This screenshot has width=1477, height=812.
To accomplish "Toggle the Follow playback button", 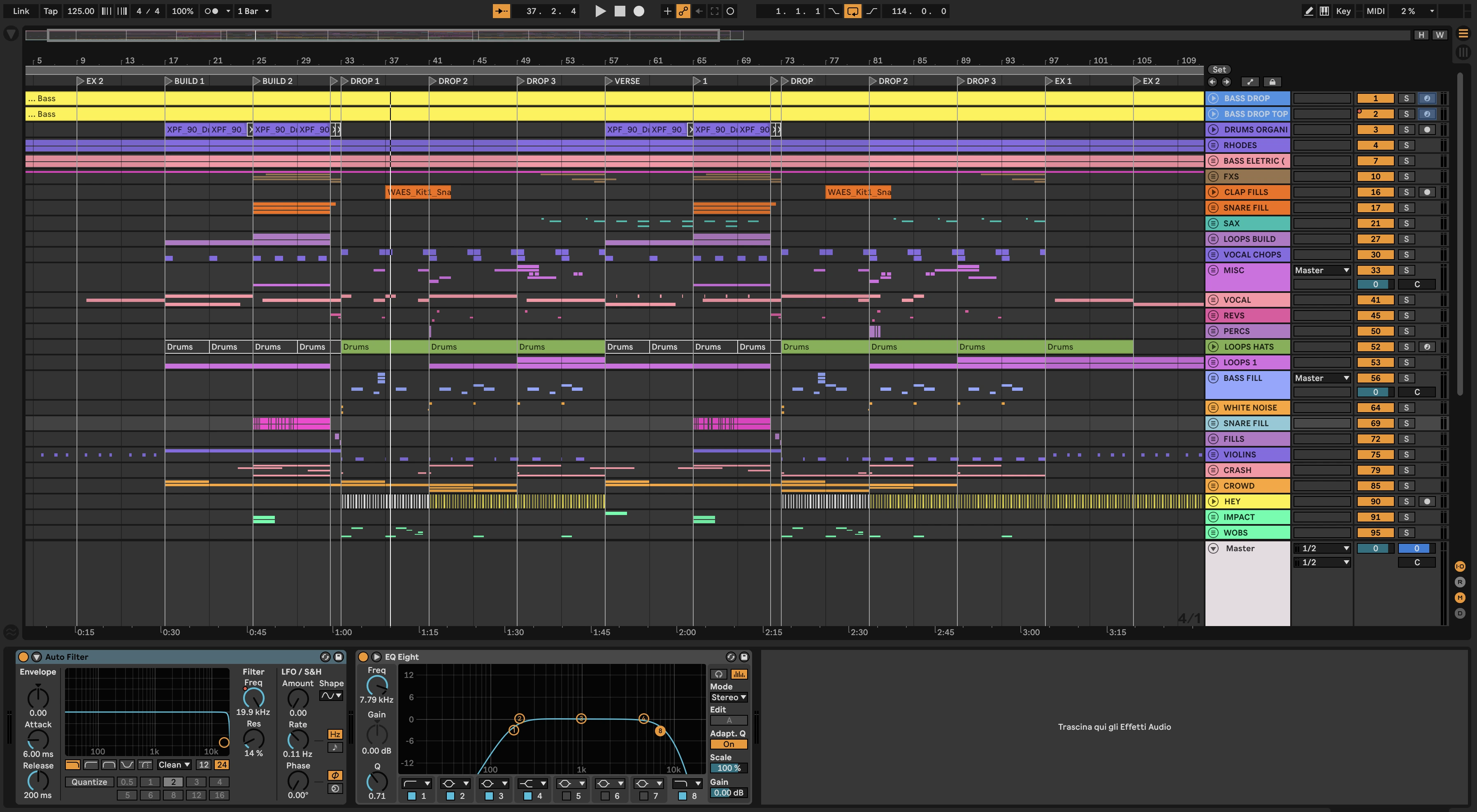I will coord(501,11).
